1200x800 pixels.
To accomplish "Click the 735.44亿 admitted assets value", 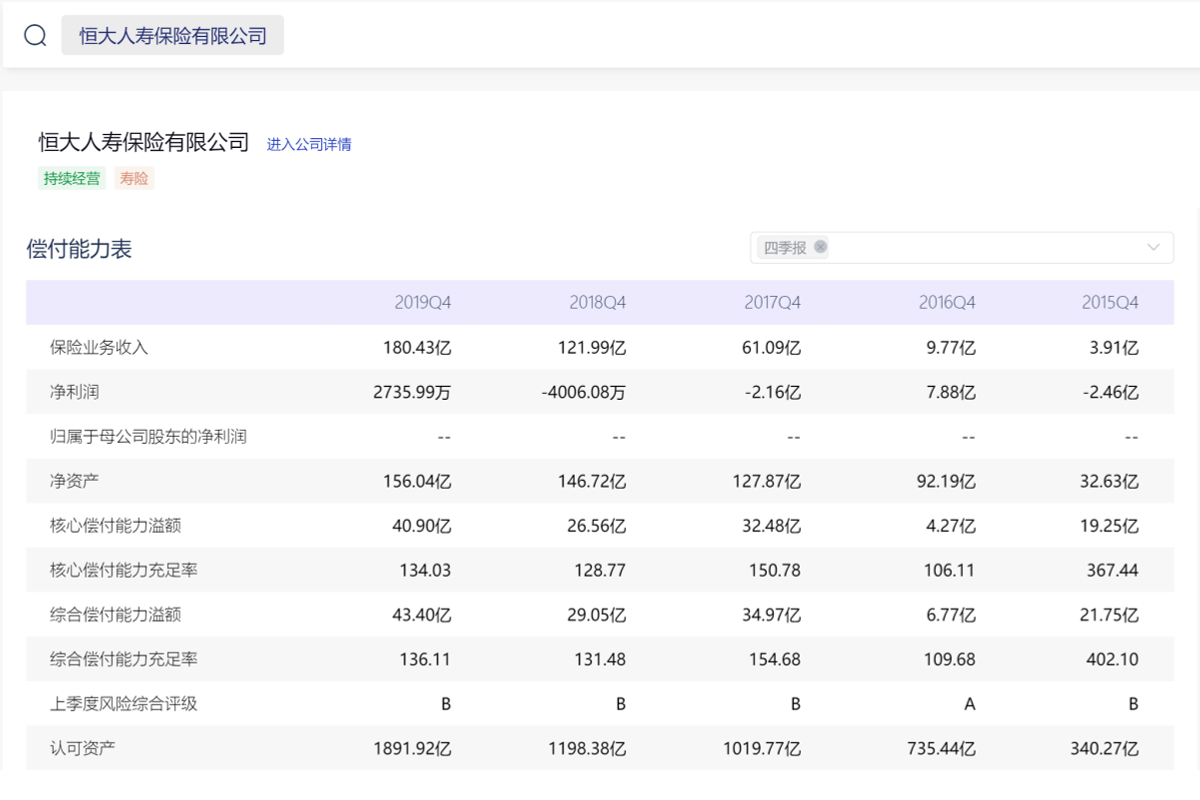I will click(941, 748).
